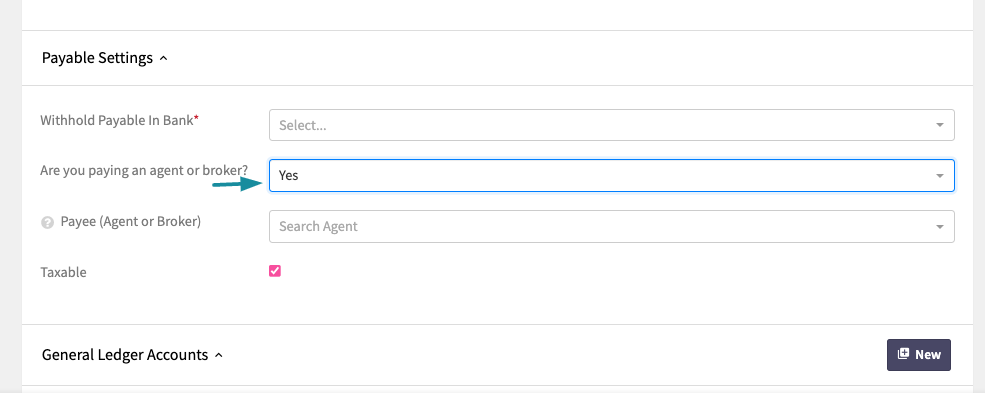This screenshot has height=393, width=985.
Task: Click the Taxable label text
Action: point(63,272)
